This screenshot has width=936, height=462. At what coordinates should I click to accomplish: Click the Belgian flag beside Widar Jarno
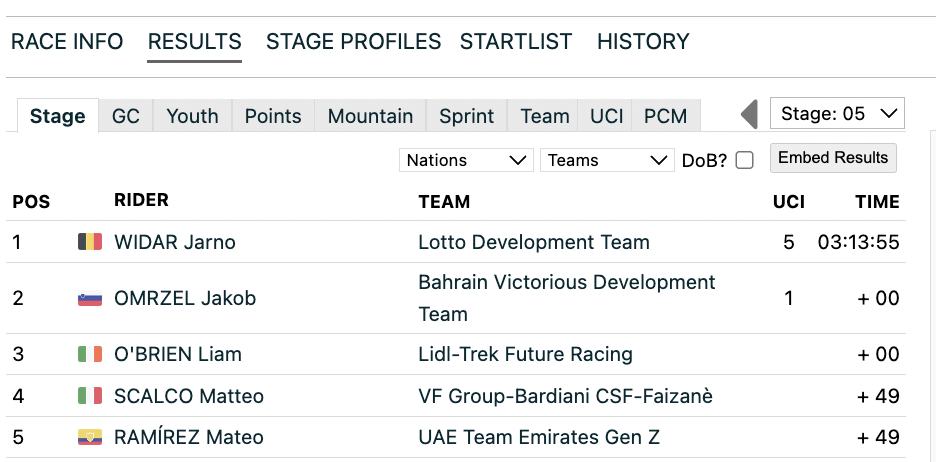coord(90,242)
